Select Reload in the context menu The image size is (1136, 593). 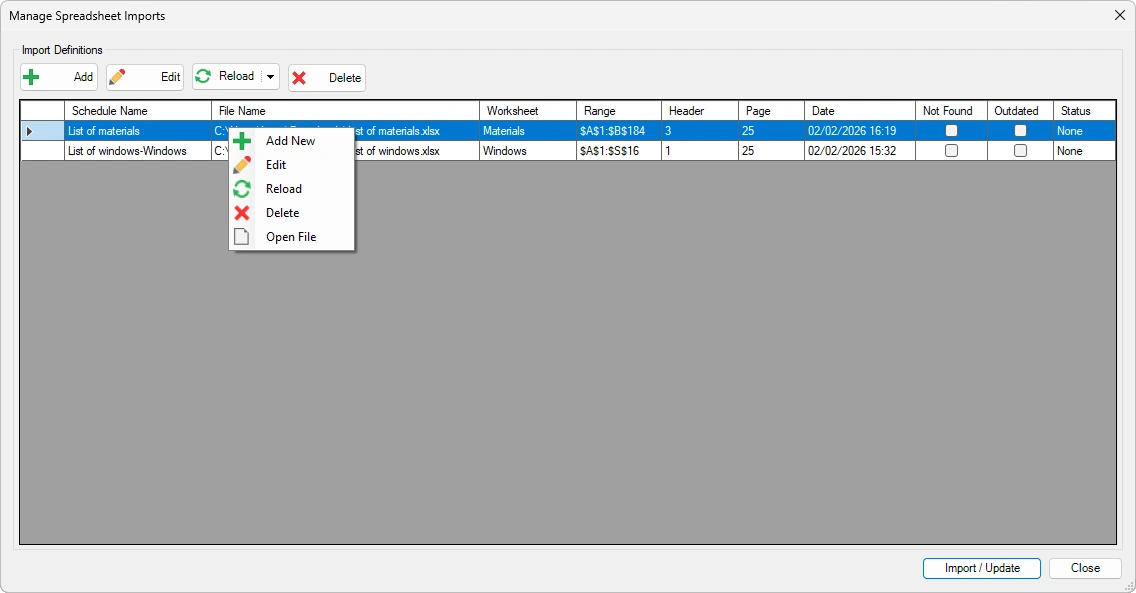(x=283, y=189)
